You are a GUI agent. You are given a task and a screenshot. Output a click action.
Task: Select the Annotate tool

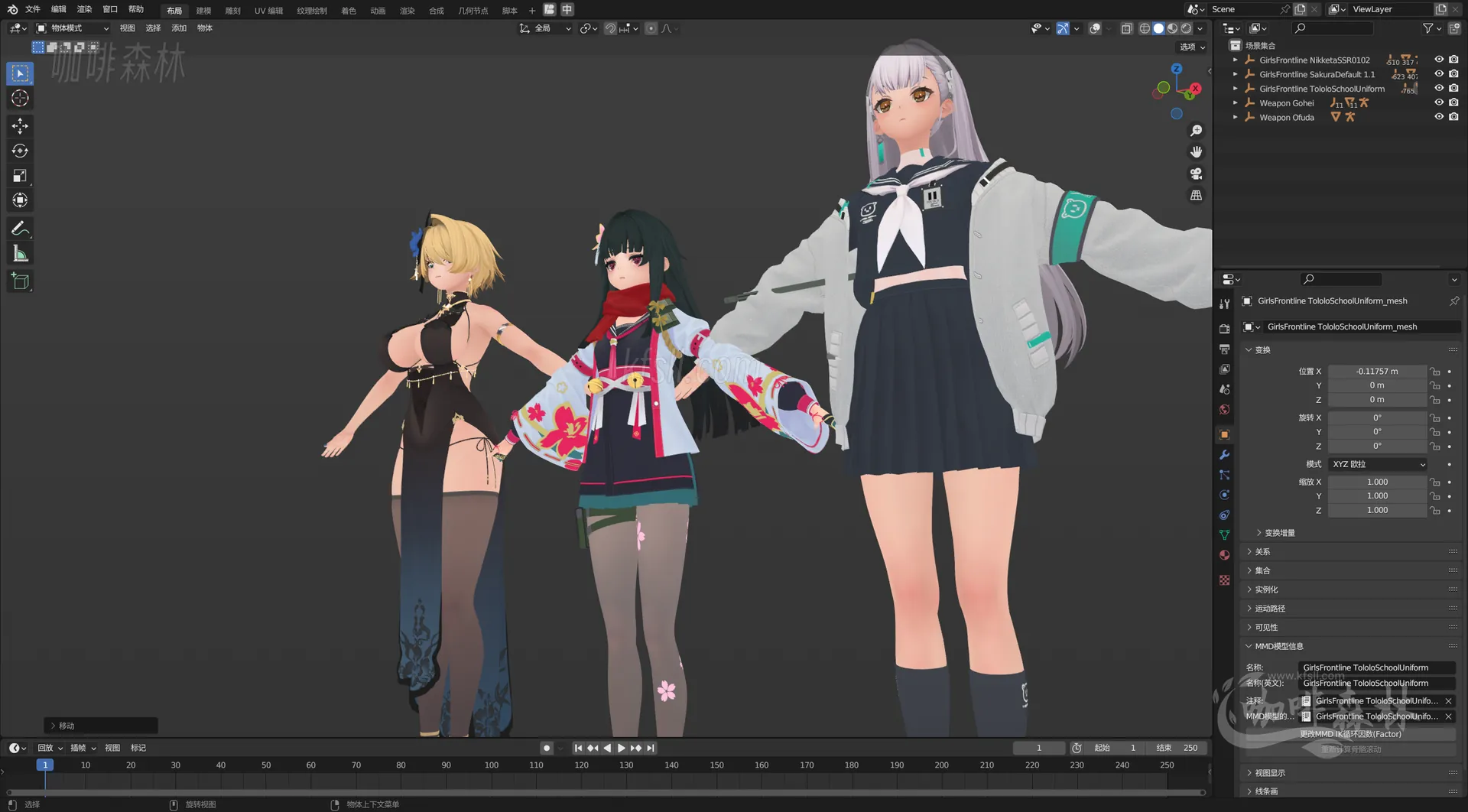point(20,228)
